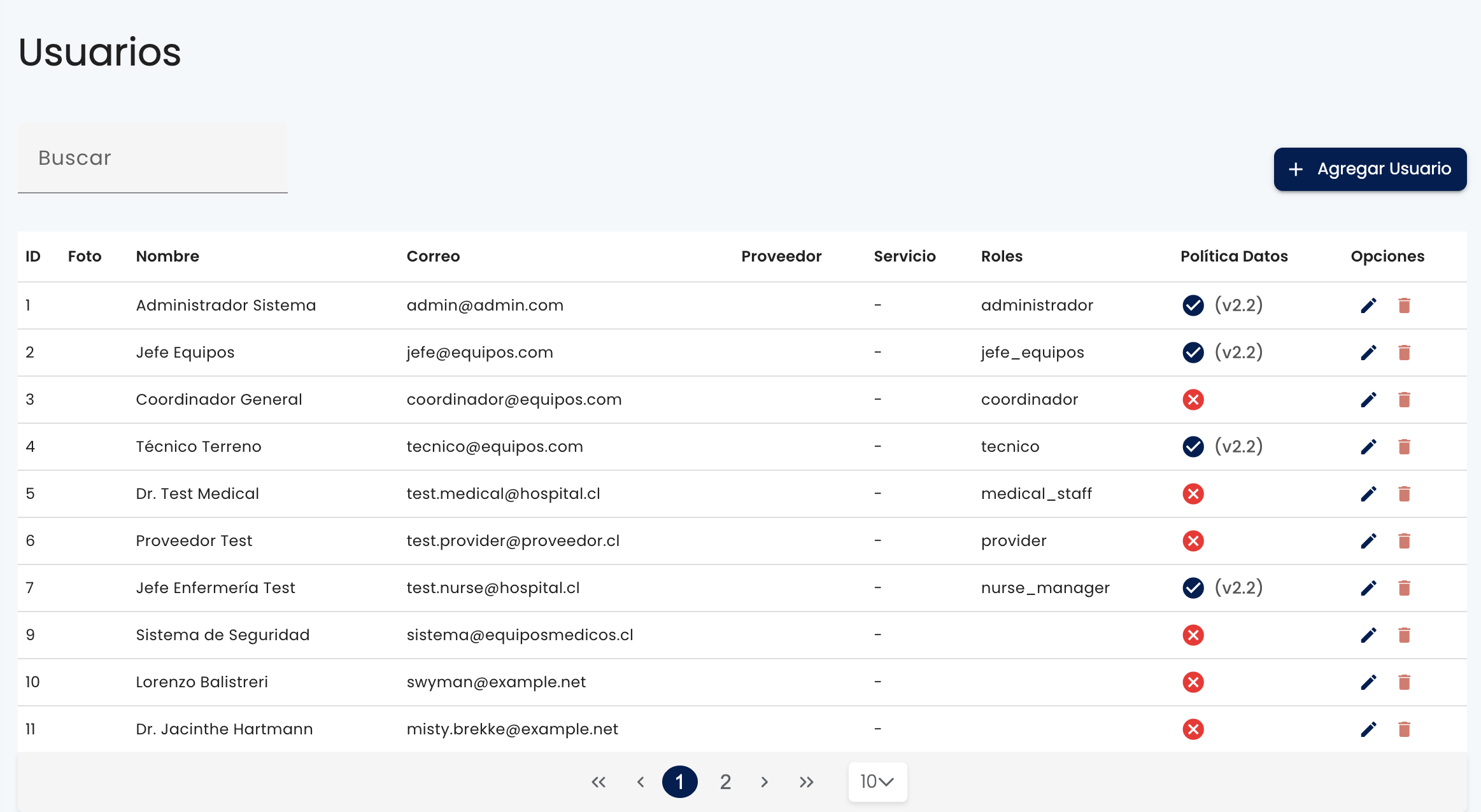Click the red X policy status for Sistema de Seguridad
The image size is (1481, 812).
click(x=1193, y=635)
